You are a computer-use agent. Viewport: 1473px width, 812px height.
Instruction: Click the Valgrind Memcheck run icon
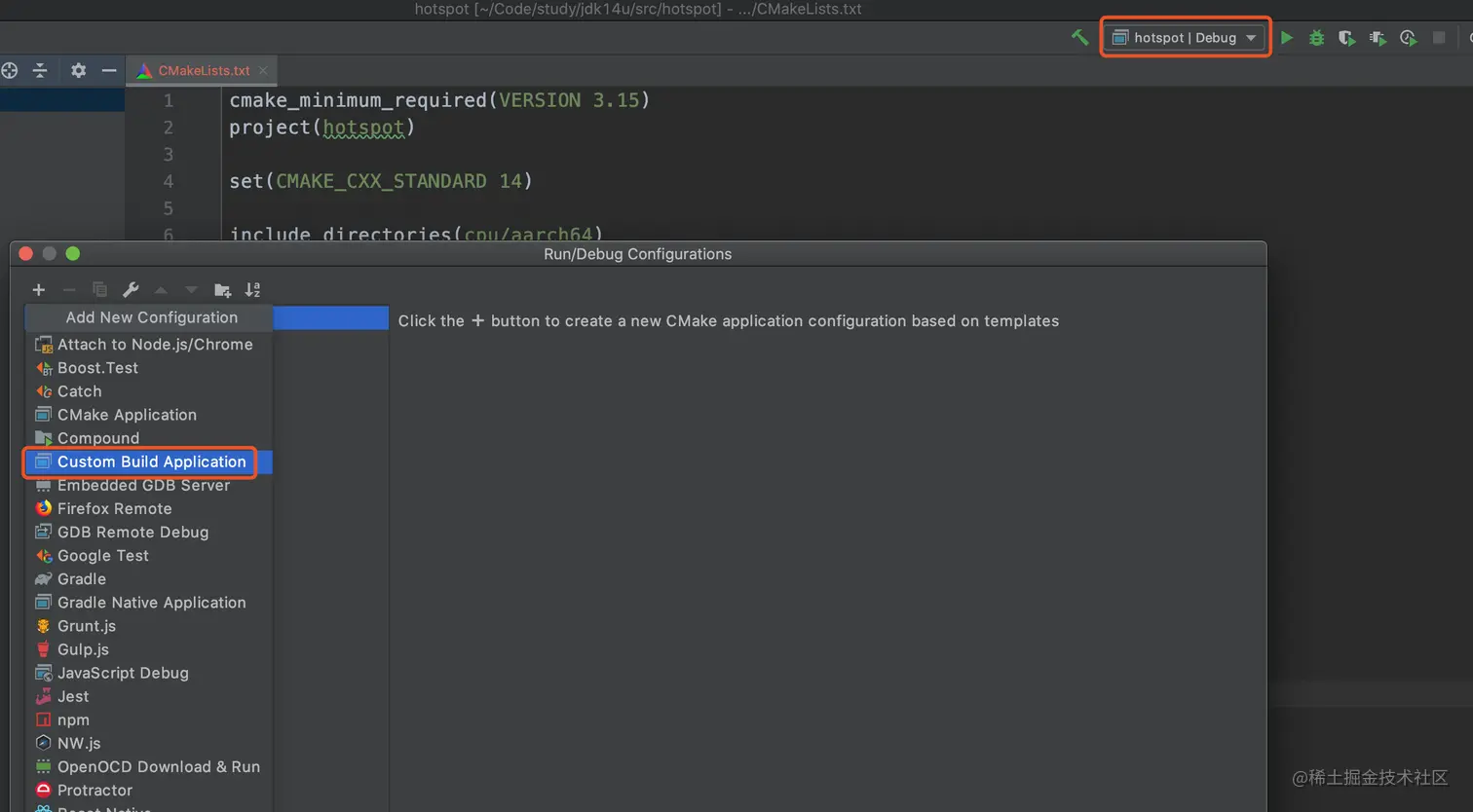coord(1378,38)
